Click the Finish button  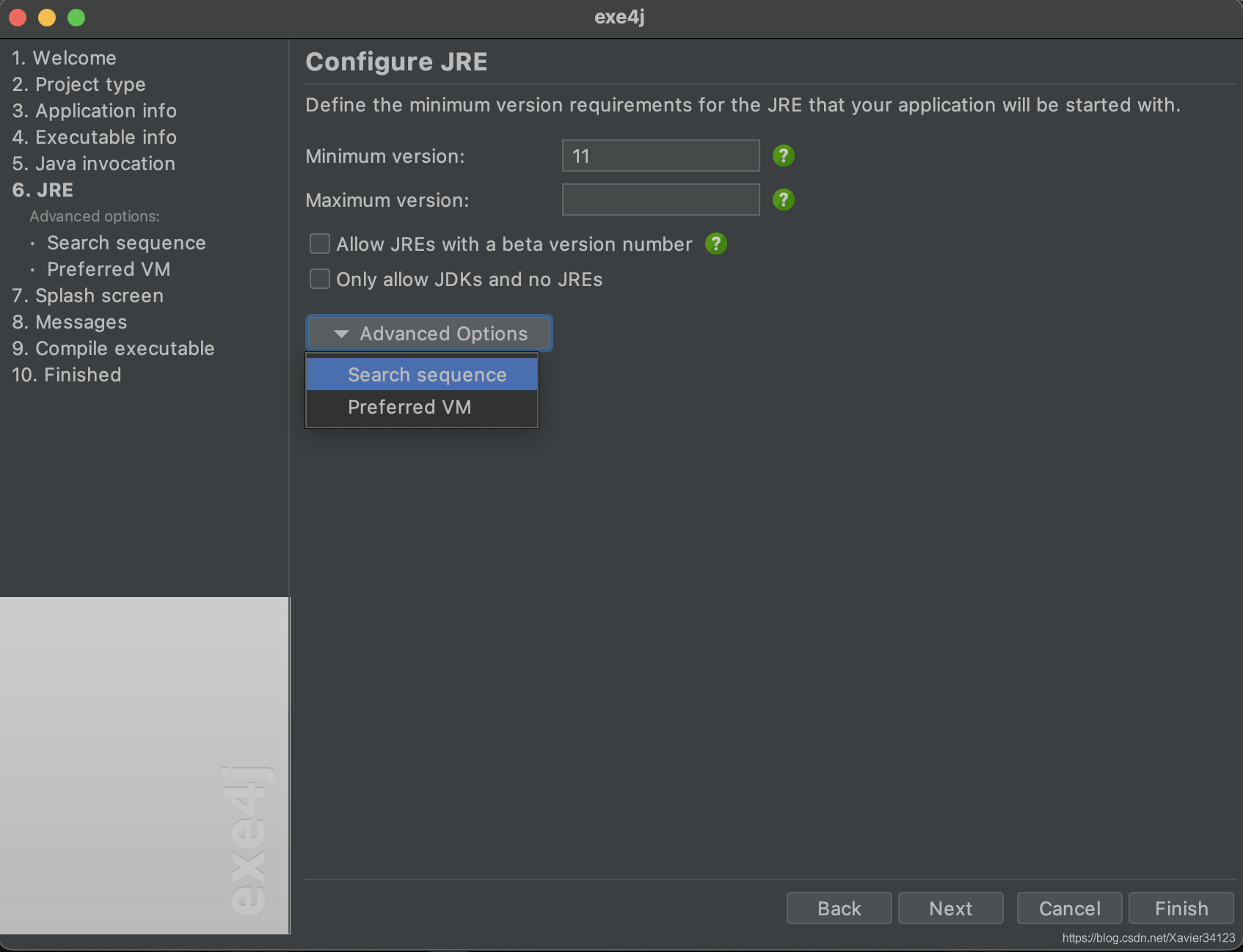pyautogui.click(x=1181, y=908)
